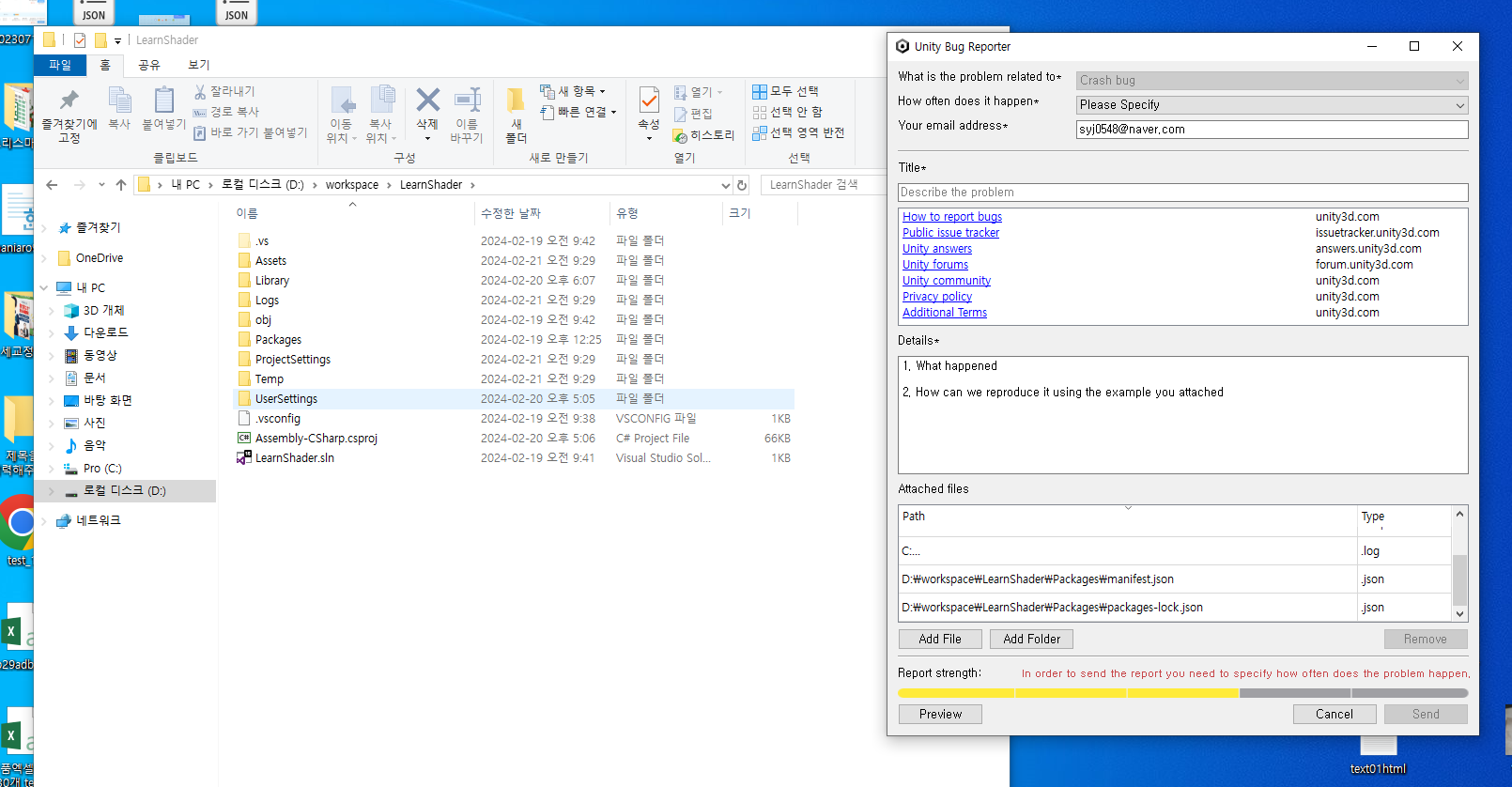Open the Public issue tracker link
This screenshot has width=1512, height=787.
(x=950, y=233)
